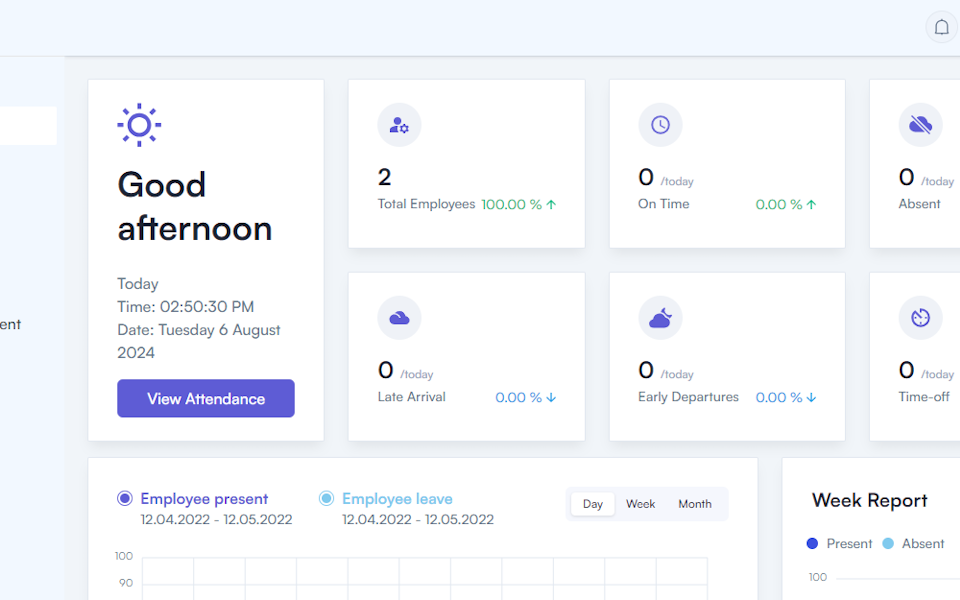Click the 'On Time' label
Image resolution: width=960 pixels, height=600 pixels.
click(x=664, y=204)
